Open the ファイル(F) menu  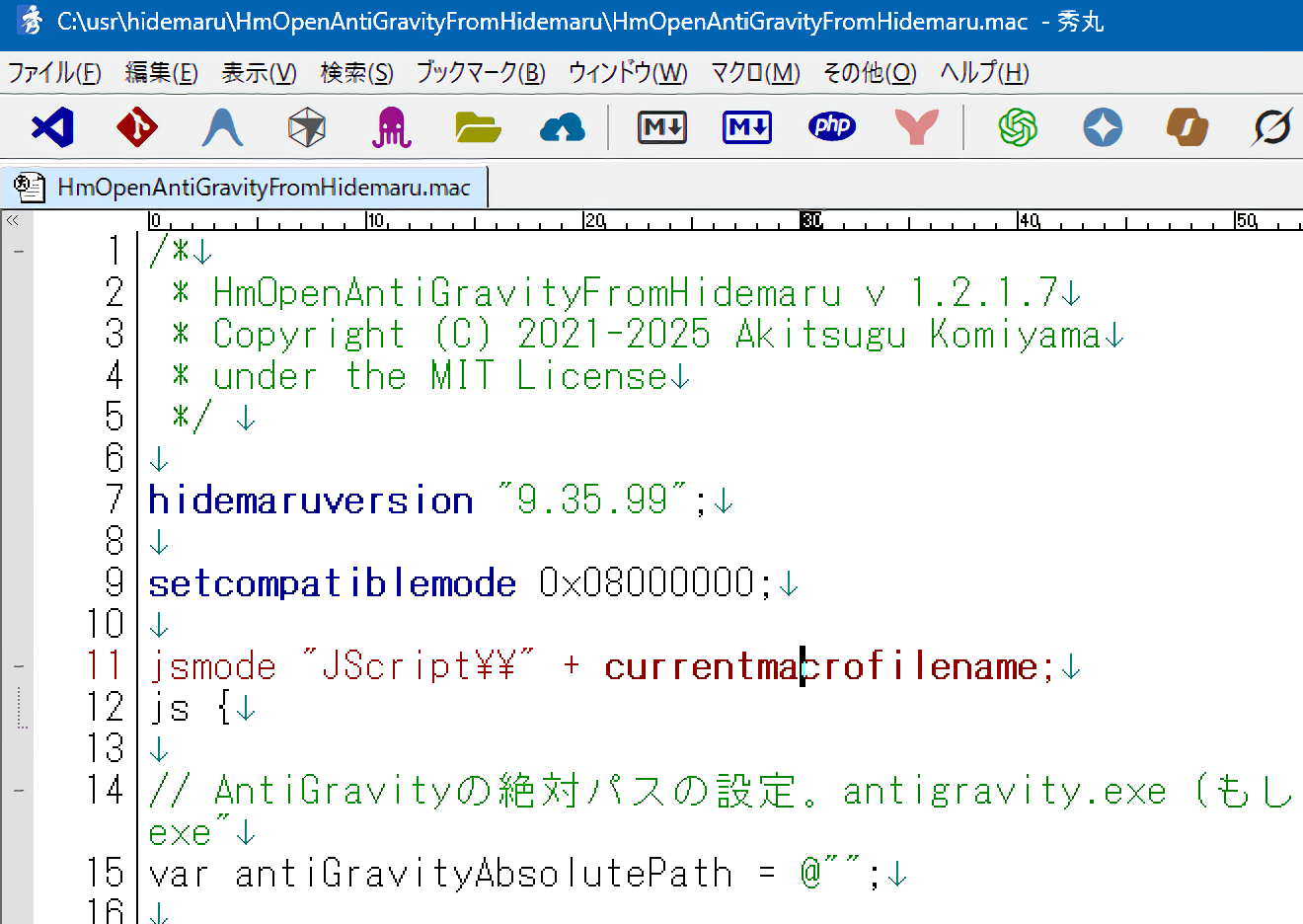tap(54, 73)
